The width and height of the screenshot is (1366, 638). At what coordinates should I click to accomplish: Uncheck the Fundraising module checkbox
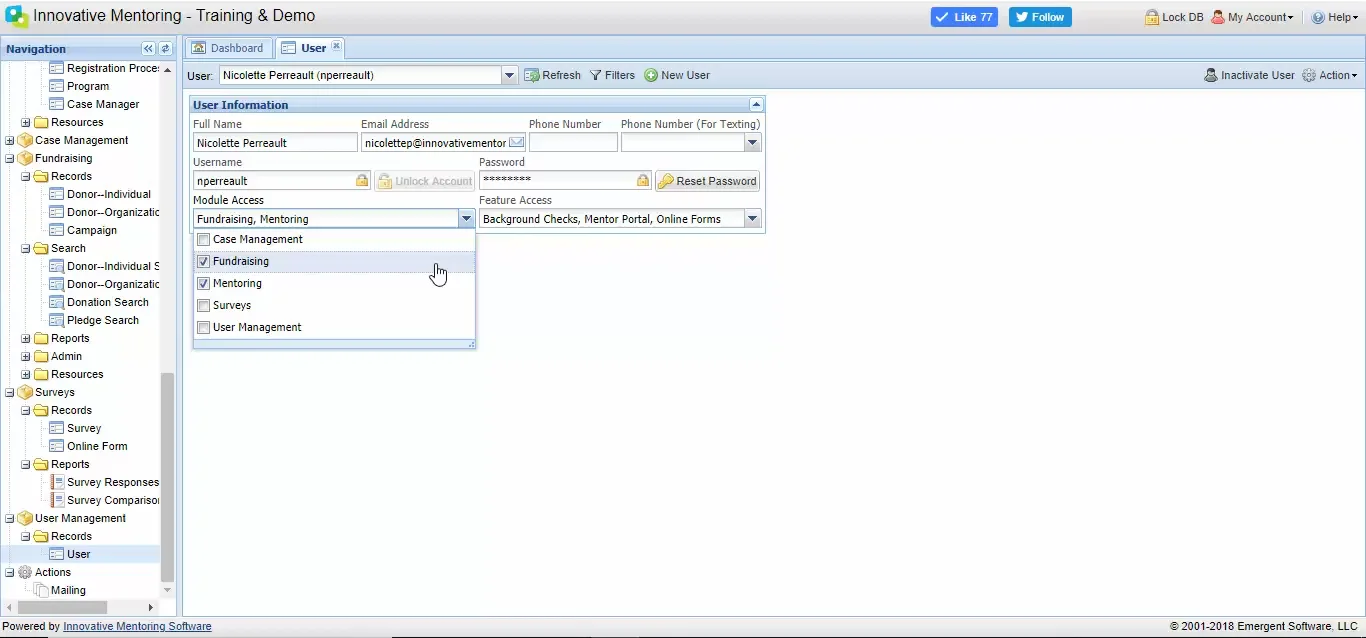click(x=204, y=261)
